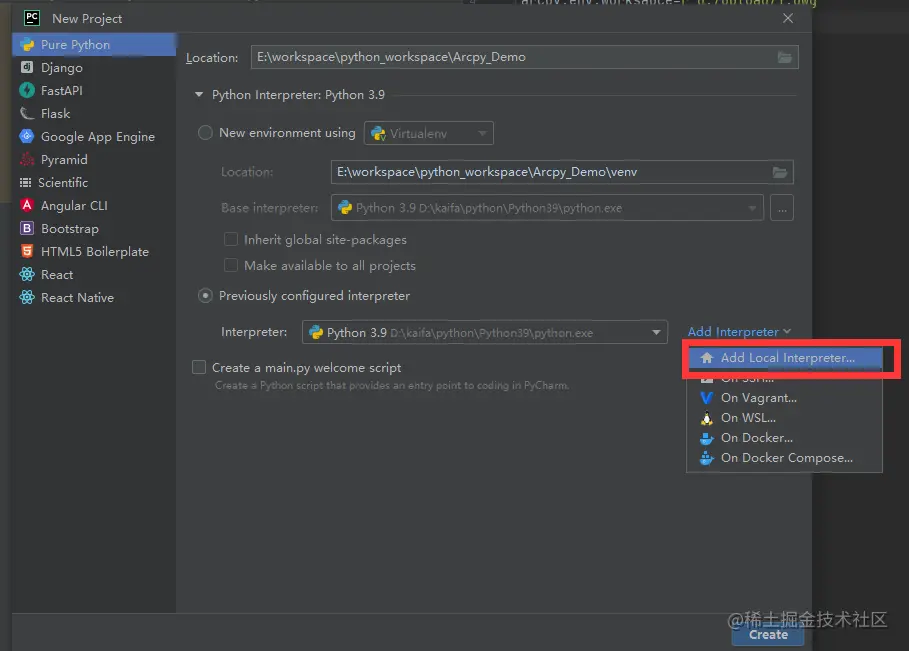Image resolution: width=909 pixels, height=651 pixels.
Task: Click the house icon for local interpreter
Action: [x=707, y=358]
